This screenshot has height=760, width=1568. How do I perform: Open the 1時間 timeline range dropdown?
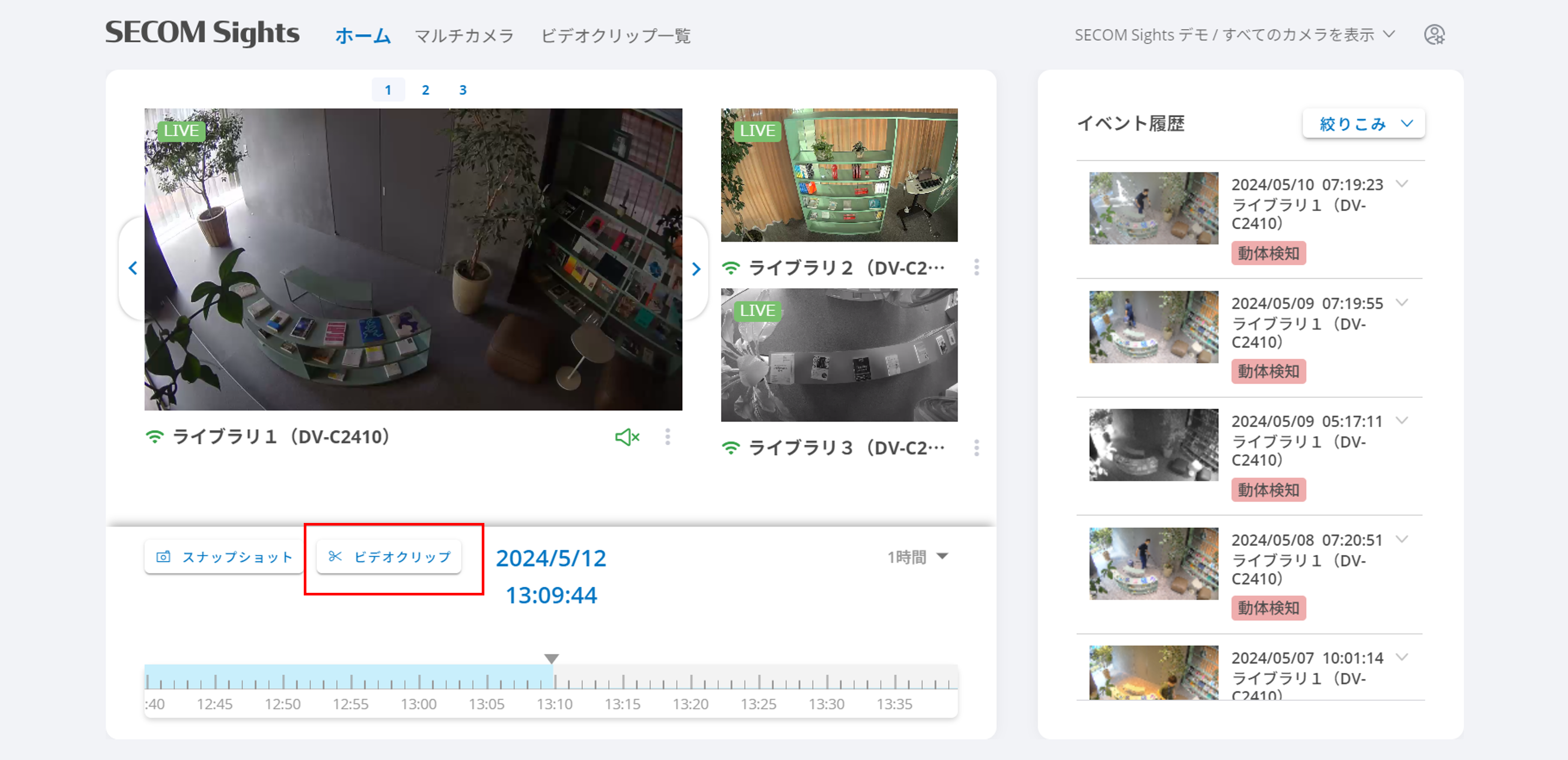917,557
